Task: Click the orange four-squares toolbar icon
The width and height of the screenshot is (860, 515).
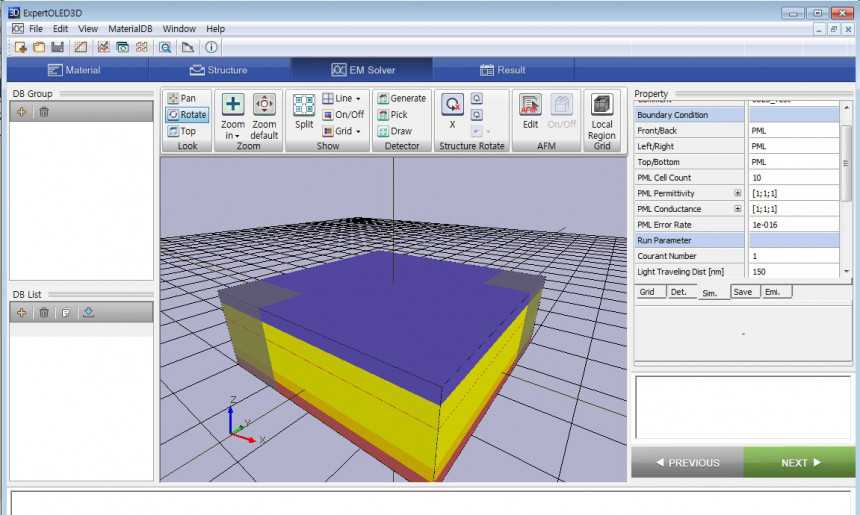Action: point(142,47)
